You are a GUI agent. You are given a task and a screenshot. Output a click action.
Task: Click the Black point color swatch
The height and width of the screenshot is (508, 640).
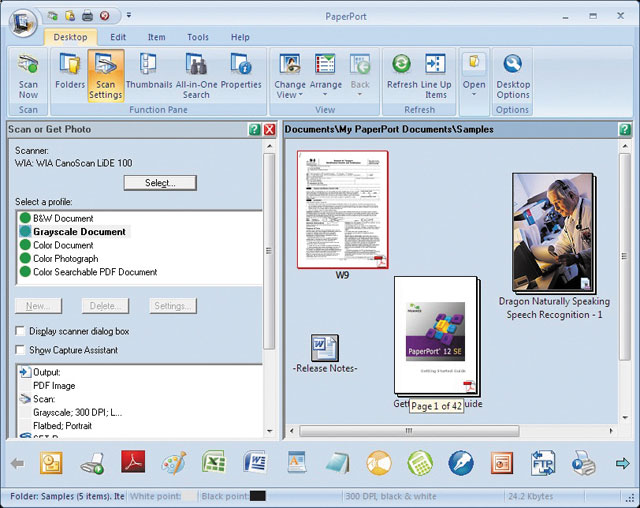pos(258,496)
